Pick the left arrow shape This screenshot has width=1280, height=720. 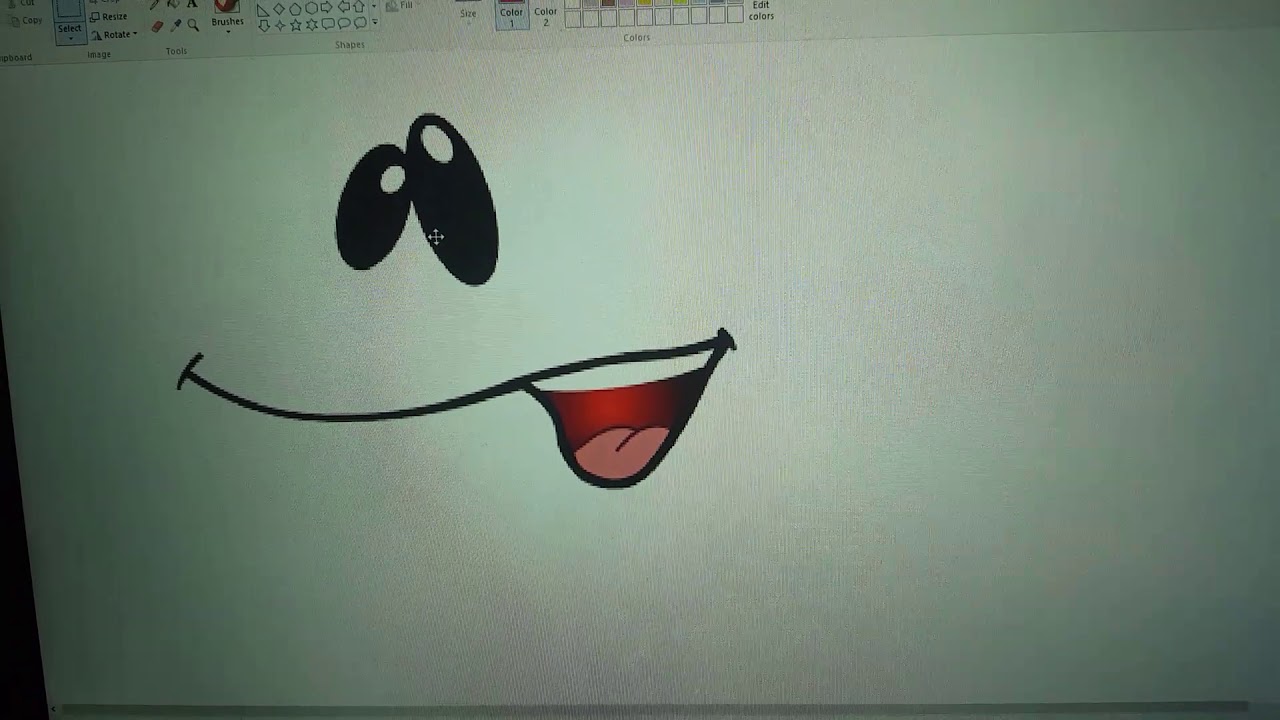pyautogui.click(x=344, y=6)
